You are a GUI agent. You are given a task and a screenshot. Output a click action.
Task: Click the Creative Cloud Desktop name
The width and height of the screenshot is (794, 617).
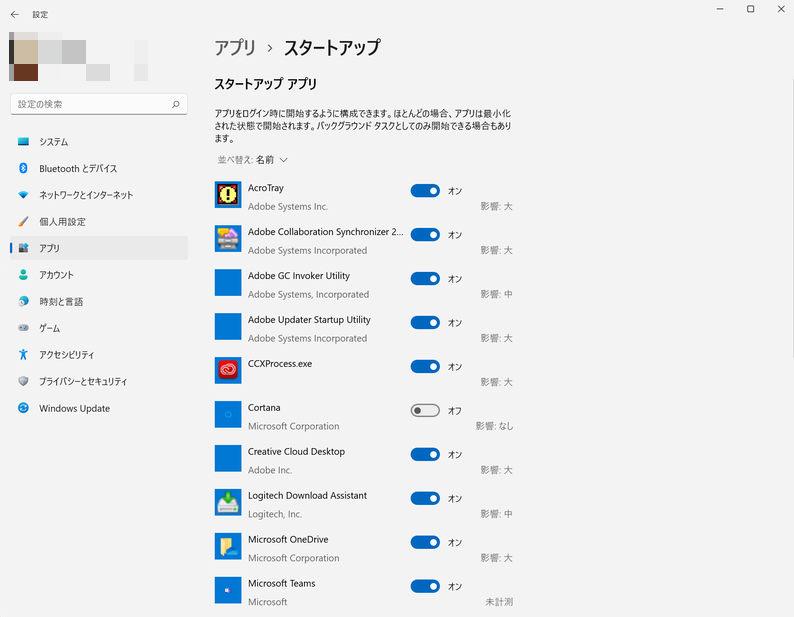[x=296, y=452]
